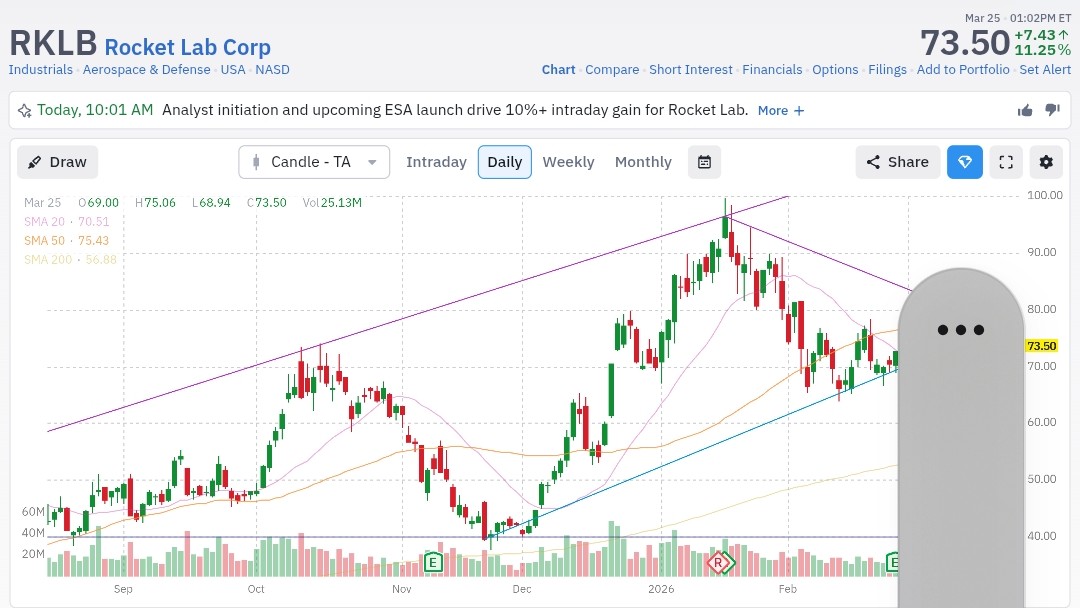Open the Short Interest page
This screenshot has width=1080, height=608.
click(x=691, y=70)
